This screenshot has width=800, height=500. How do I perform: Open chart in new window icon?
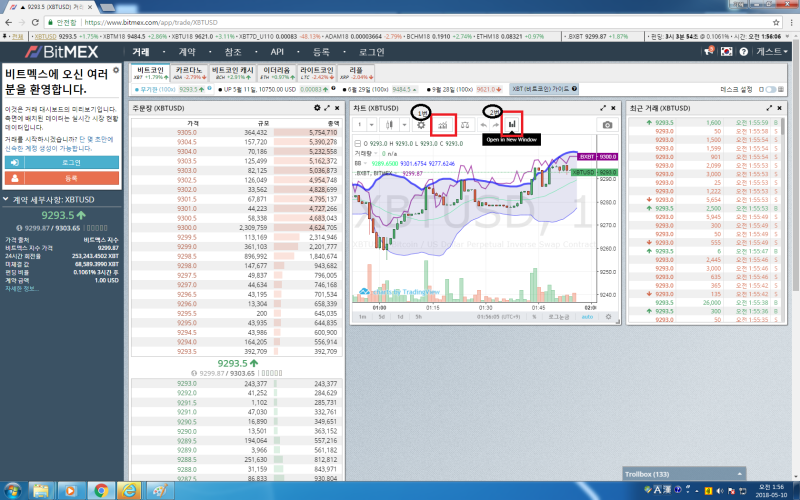pyautogui.click(x=512, y=124)
